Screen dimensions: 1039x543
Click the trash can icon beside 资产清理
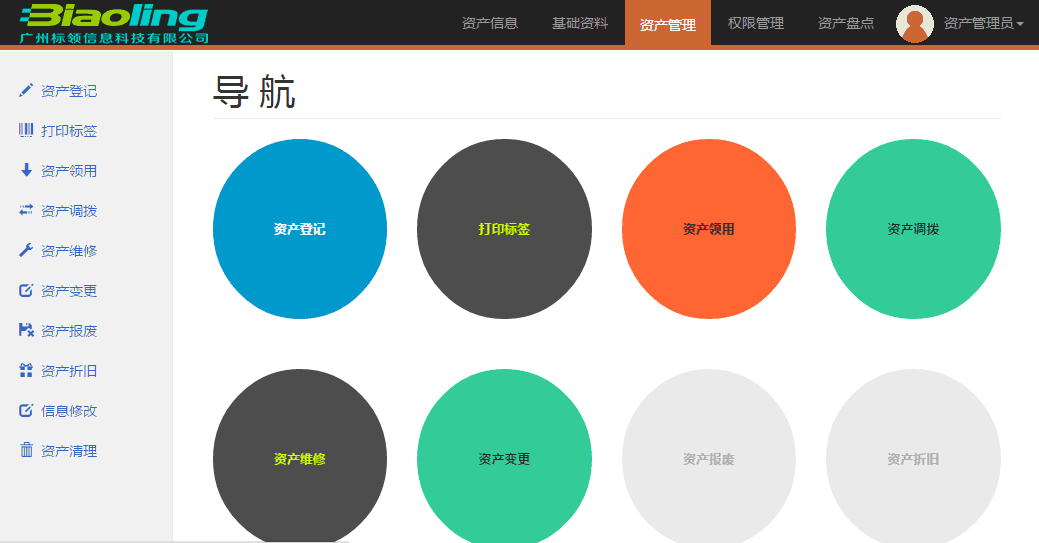point(26,451)
